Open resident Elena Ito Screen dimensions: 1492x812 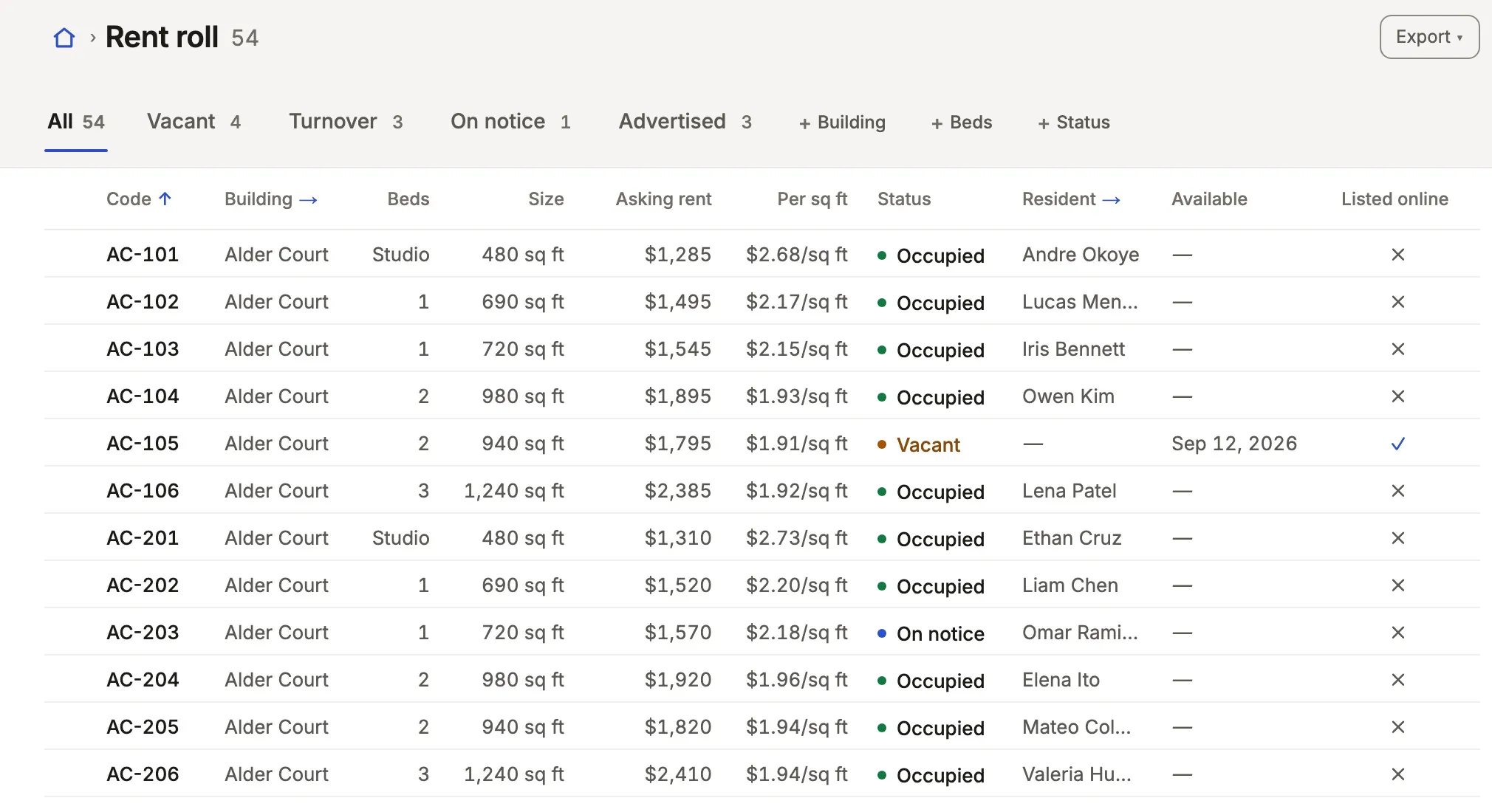[1061, 680]
